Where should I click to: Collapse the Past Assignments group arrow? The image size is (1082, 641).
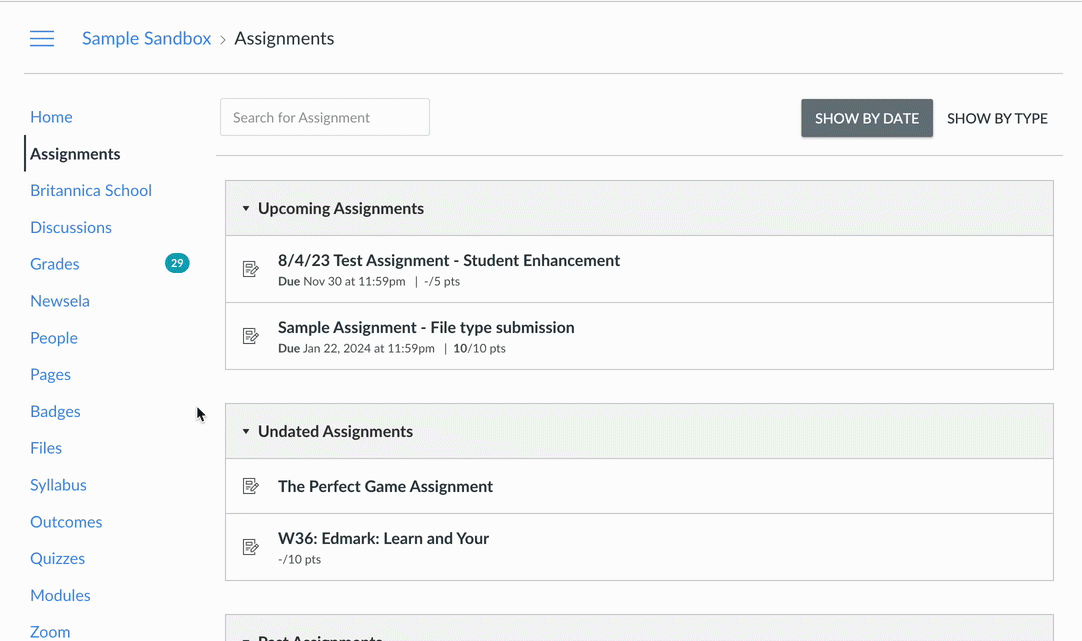(x=246, y=638)
